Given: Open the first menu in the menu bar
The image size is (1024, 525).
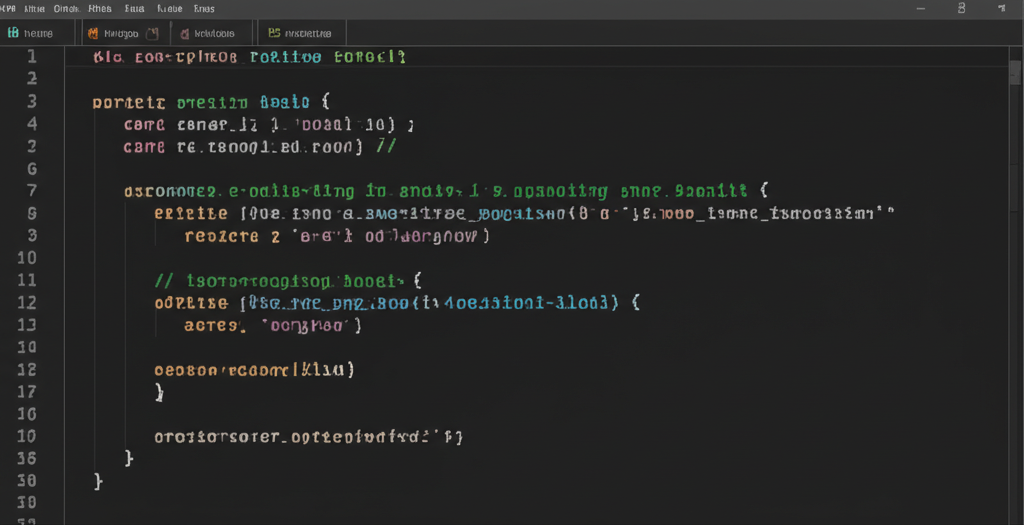Looking at the screenshot, I should 9,8.
